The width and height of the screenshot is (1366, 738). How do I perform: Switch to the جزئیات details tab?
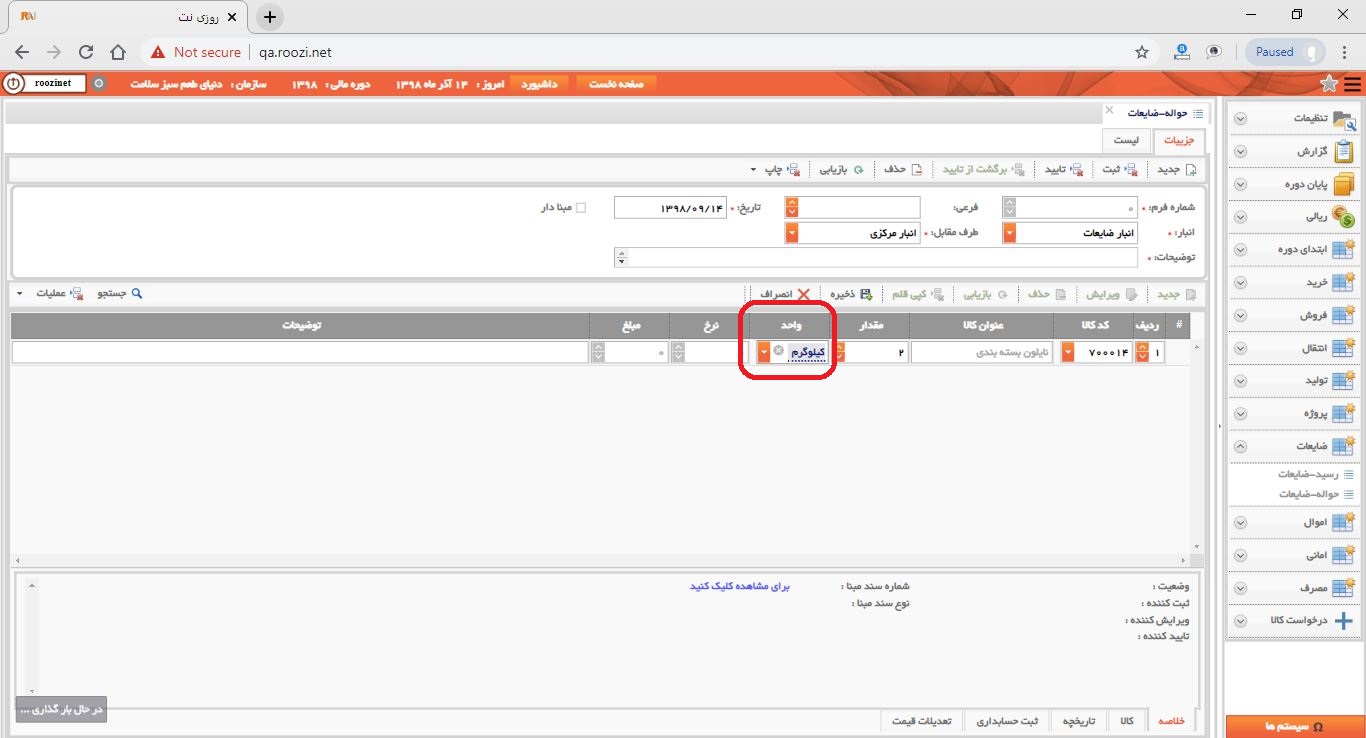1178,141
